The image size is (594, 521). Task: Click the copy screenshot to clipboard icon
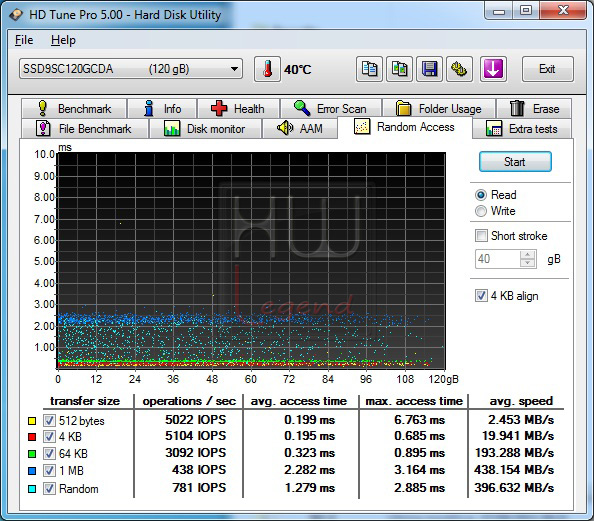tap(399, 69)
